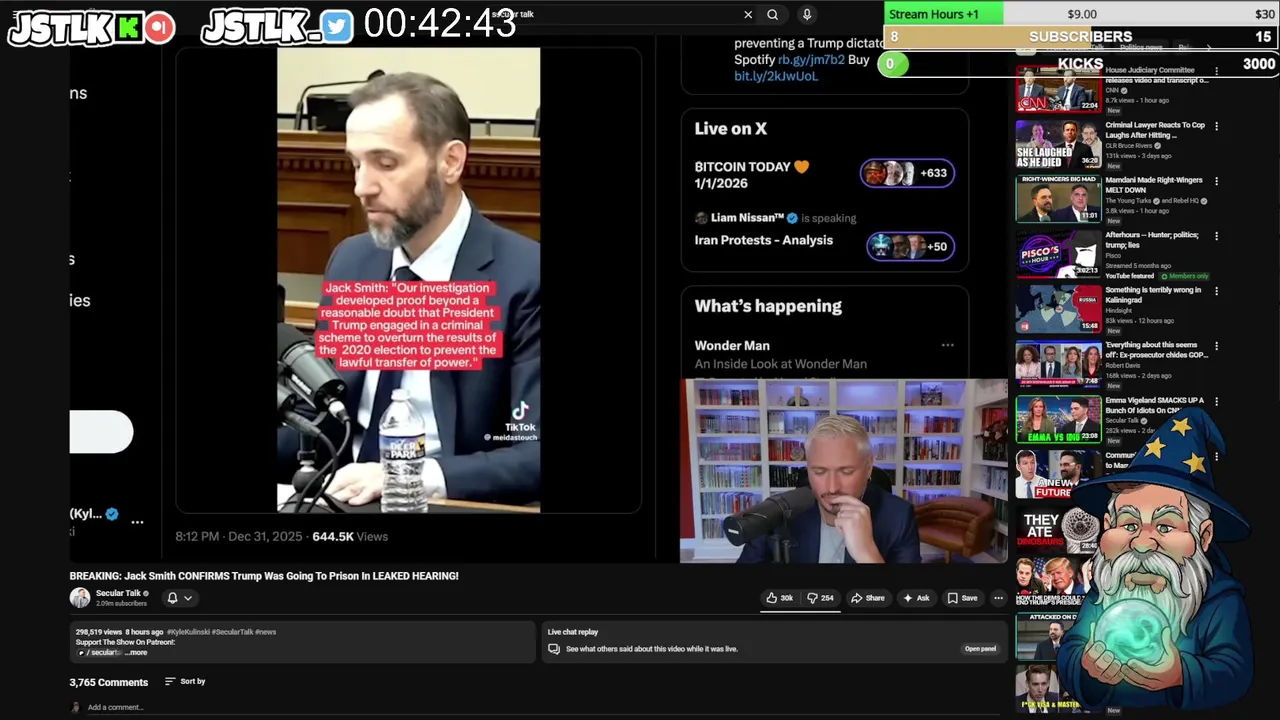Click the CLR Bruce Rivers channel name
This screenshot has height=720, width=1280.
(x=1129, y=146)
